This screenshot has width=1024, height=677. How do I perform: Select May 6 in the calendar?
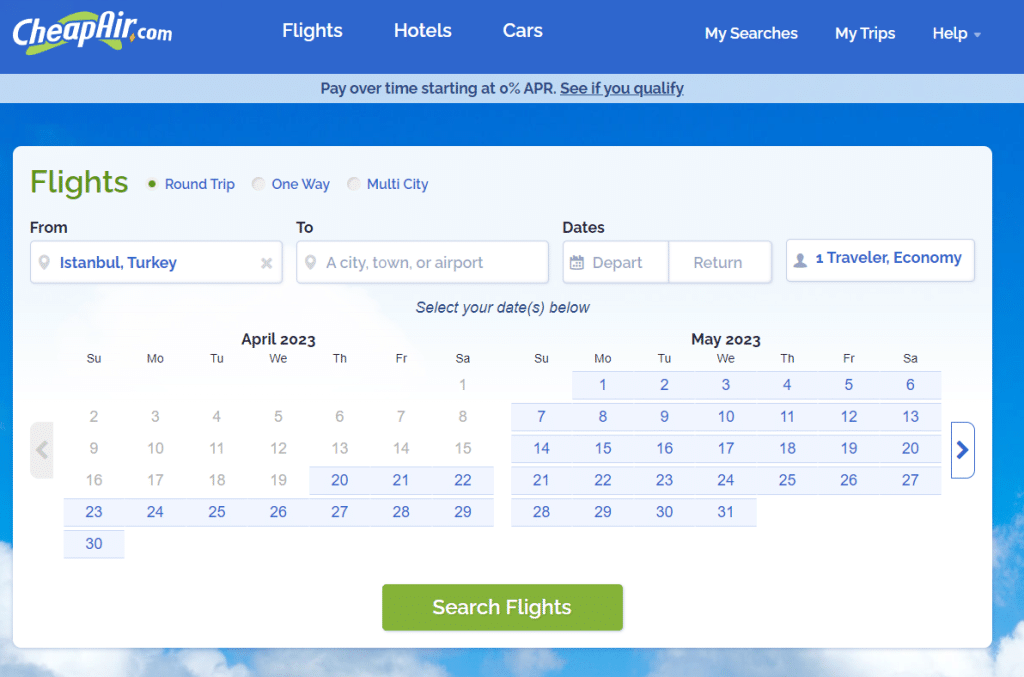tap(910, 385)
